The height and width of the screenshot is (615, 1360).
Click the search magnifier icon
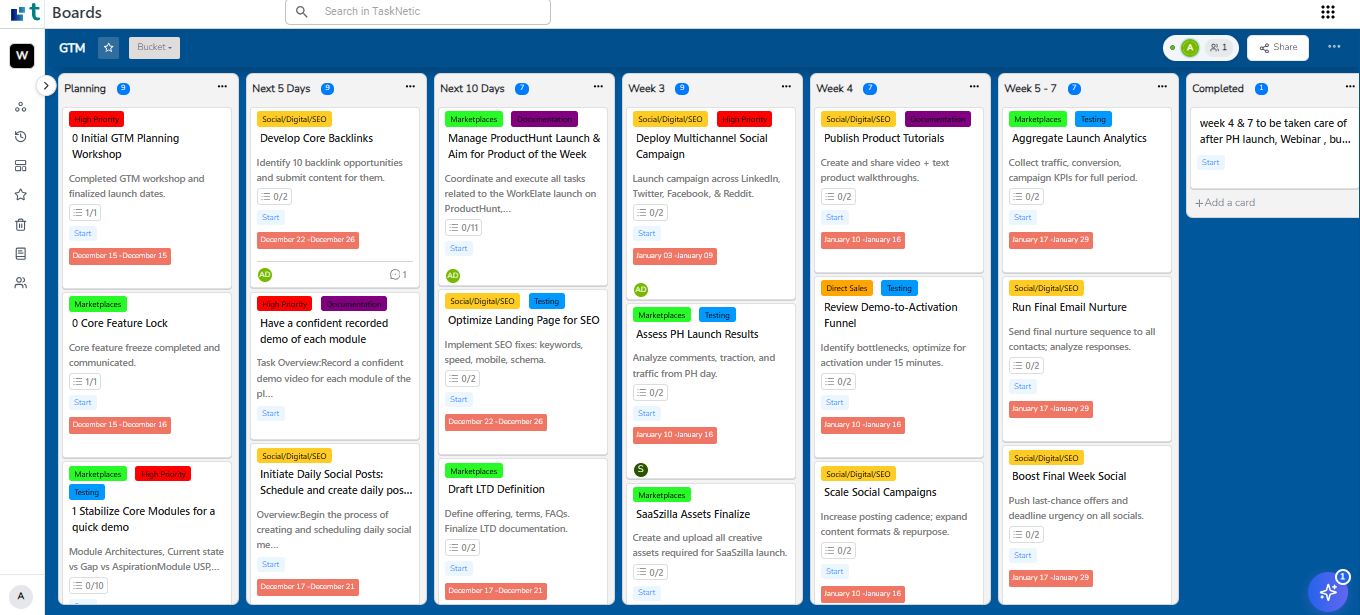click(x=302, y=12)
